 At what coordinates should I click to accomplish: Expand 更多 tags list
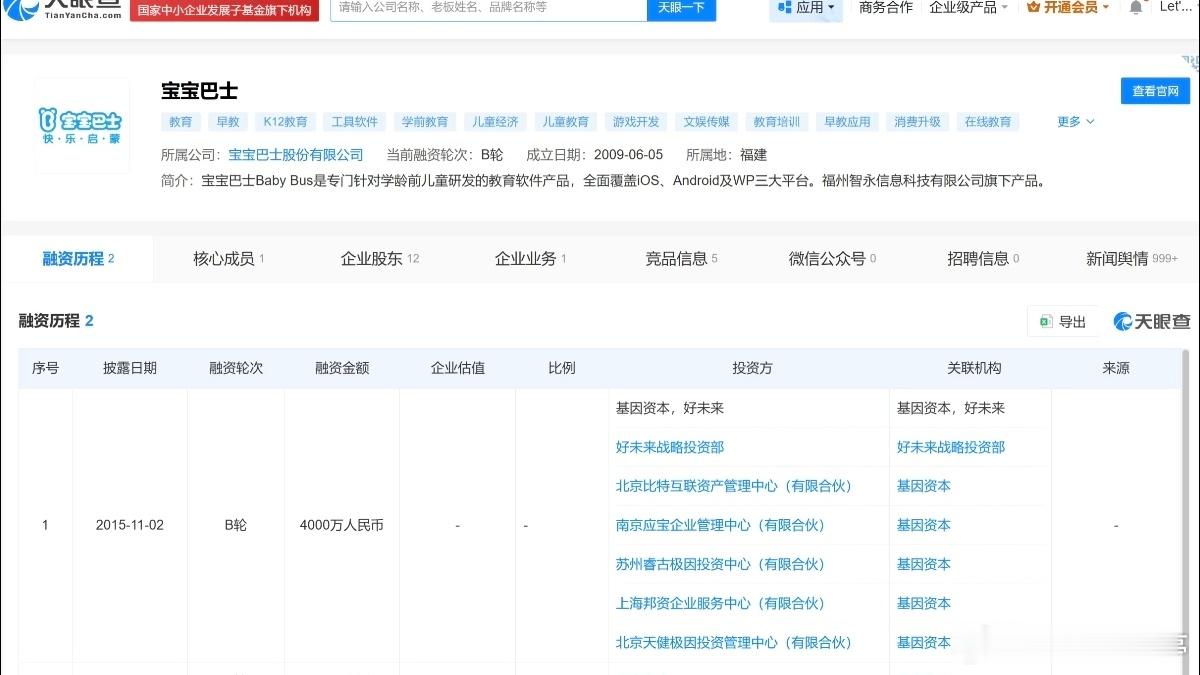(x=1076, y=121)
